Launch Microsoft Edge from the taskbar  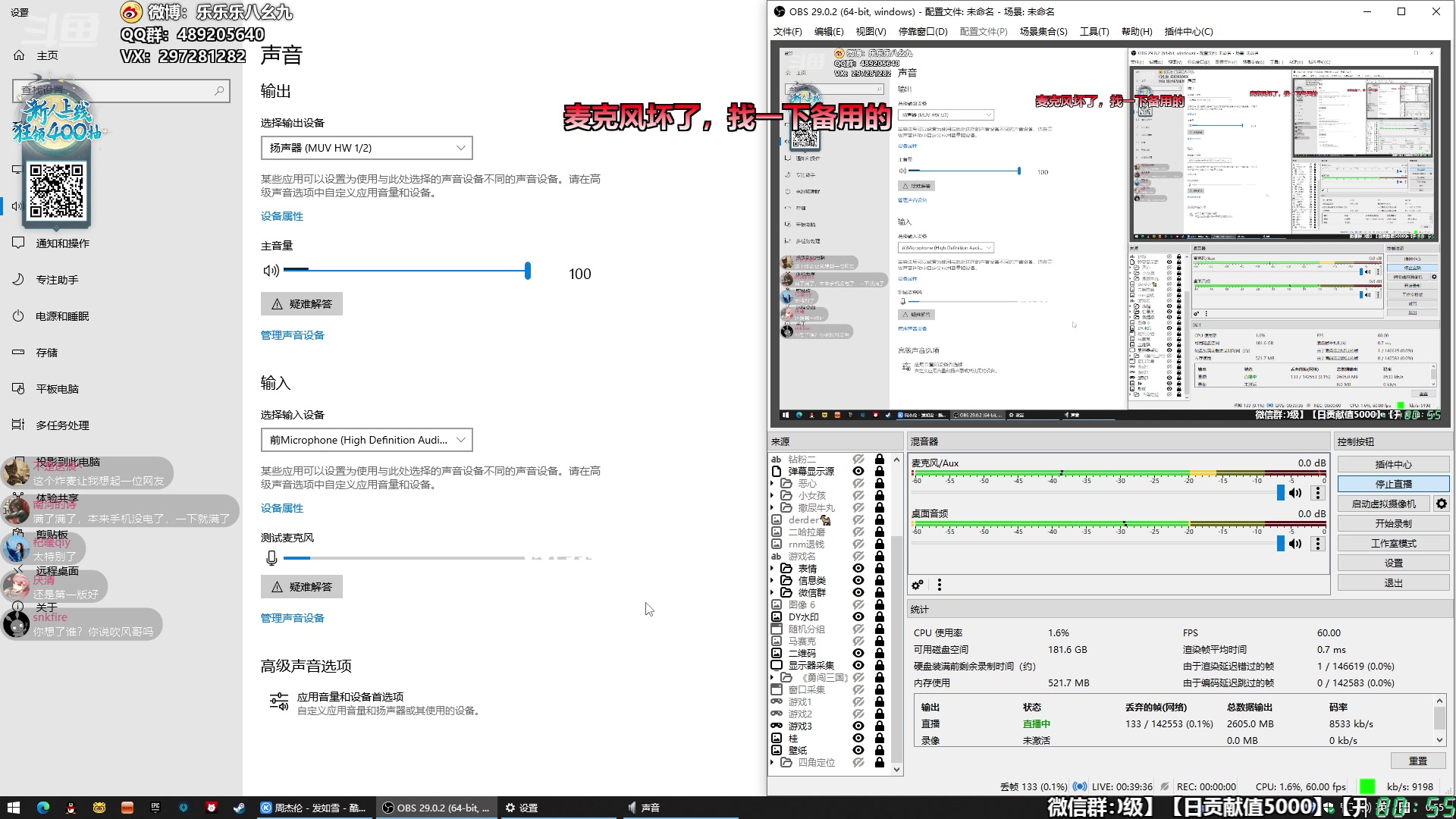coord(42,808)
